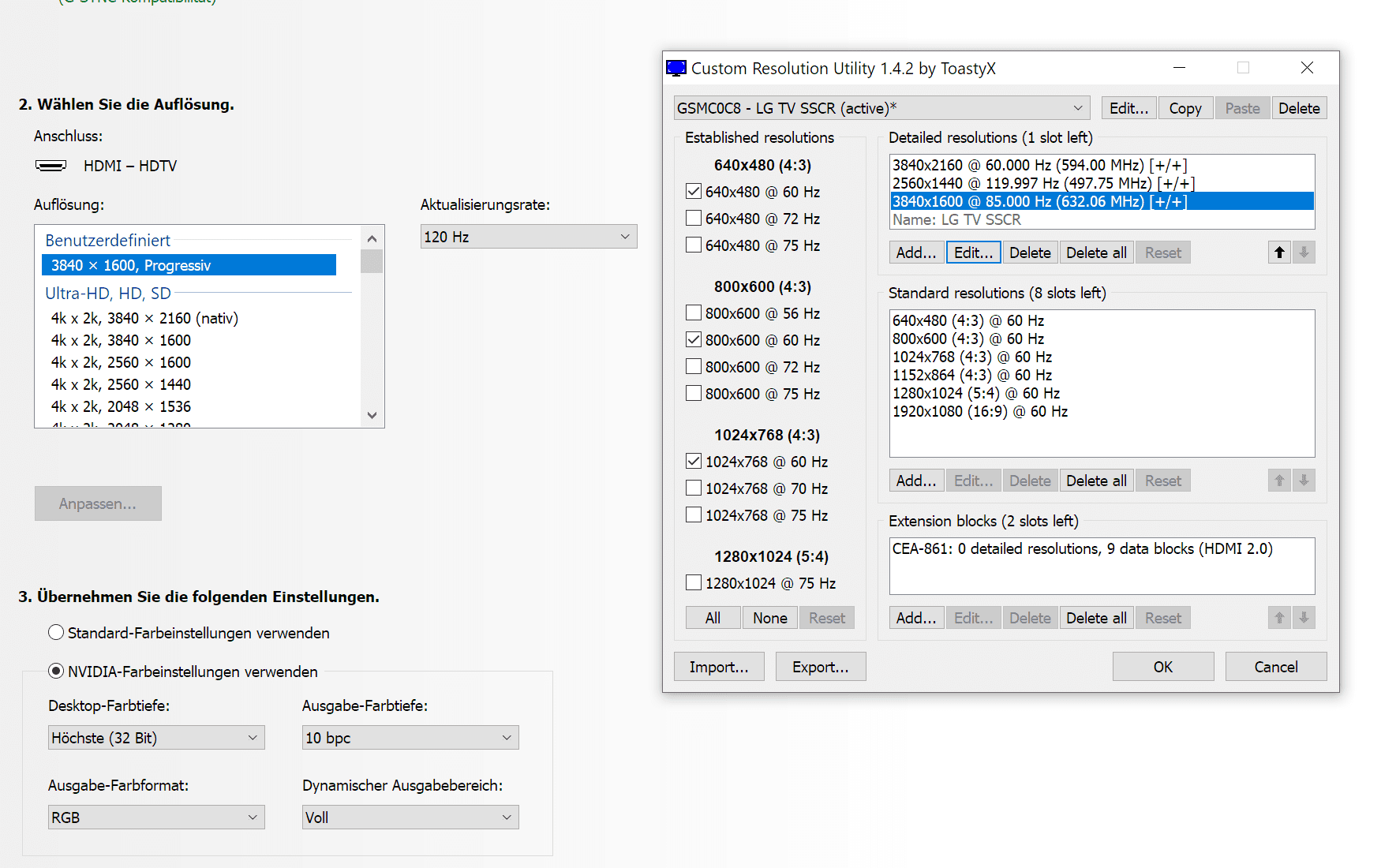Enable the 800x600 @ 56 Hz checkbox

pos(694,313)
